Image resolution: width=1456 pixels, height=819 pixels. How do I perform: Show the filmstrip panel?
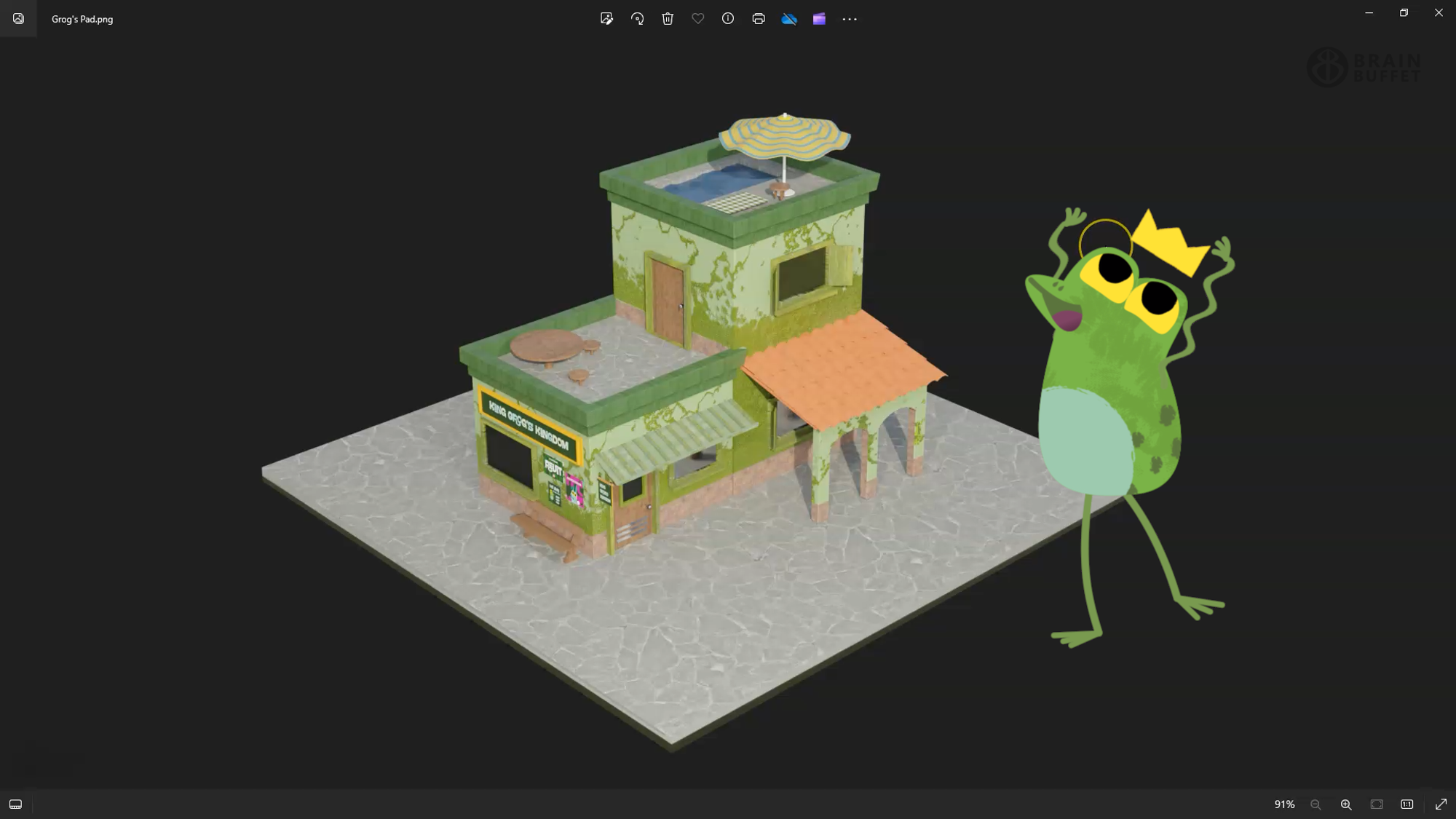(15, 804)
